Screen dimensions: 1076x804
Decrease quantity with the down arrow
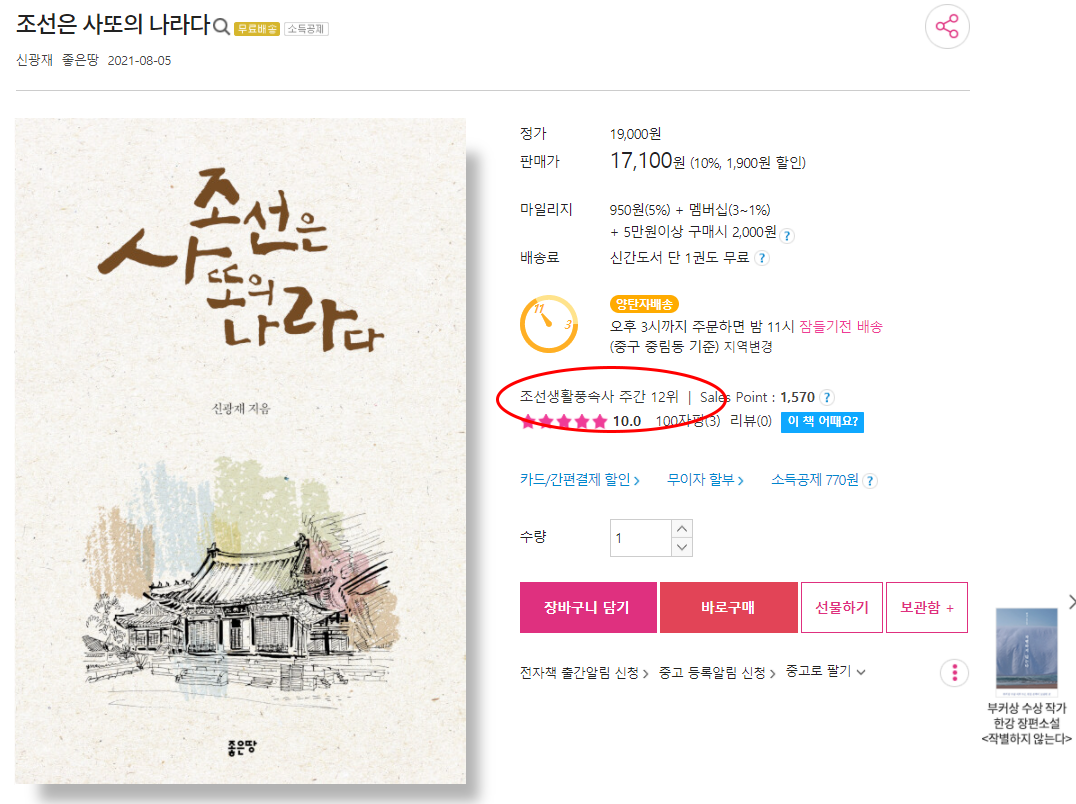[x=681, y=547]
